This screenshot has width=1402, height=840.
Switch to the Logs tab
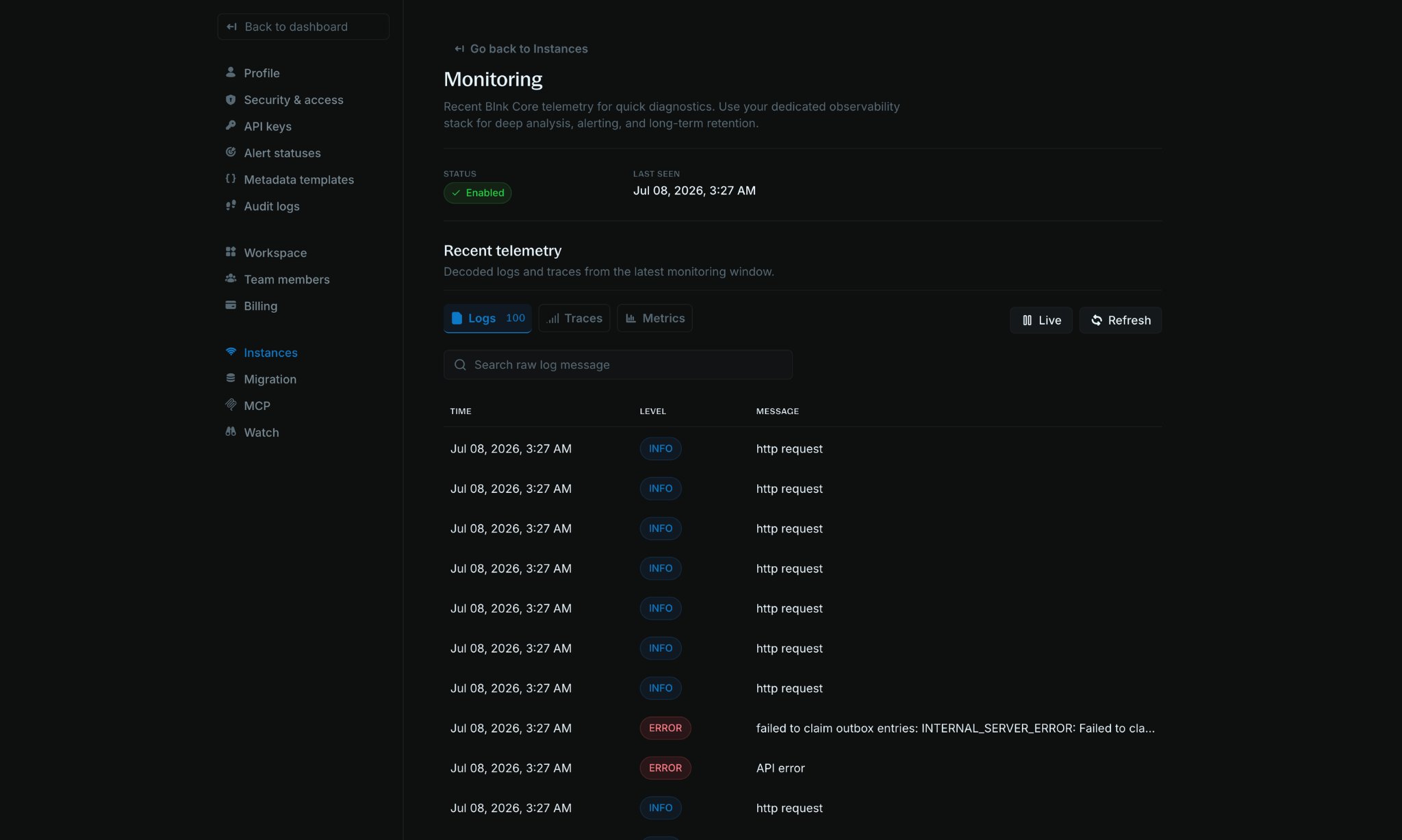pos(487,318)
